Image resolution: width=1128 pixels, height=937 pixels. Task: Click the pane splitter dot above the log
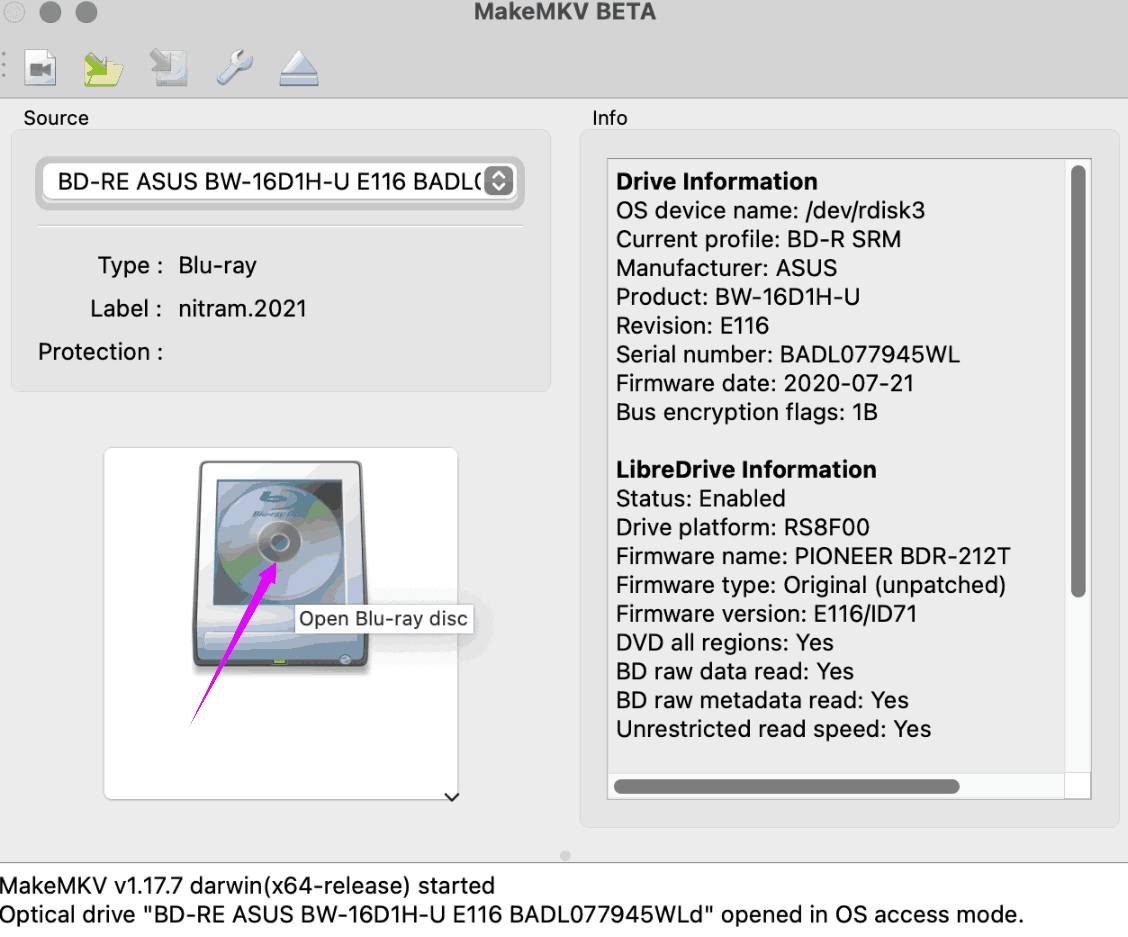(565, 856)
